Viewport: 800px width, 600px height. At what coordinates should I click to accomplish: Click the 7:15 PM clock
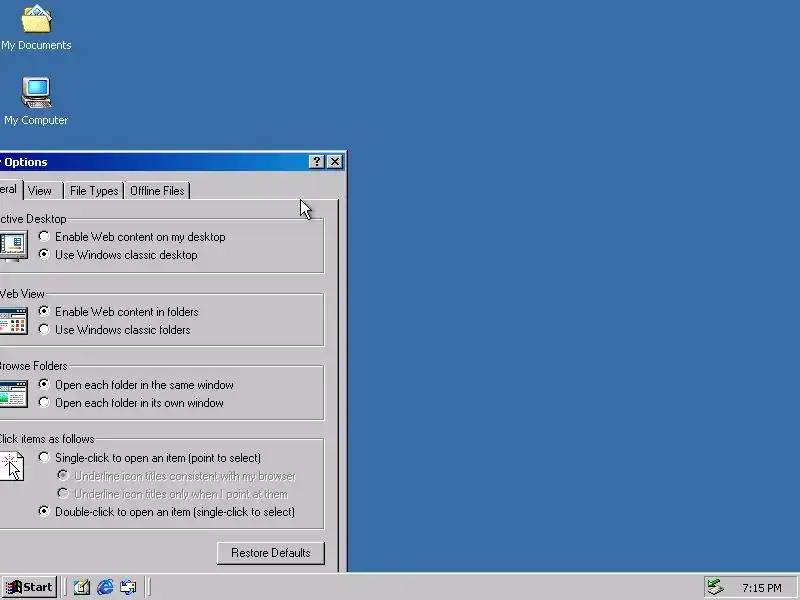click(761, 588)
